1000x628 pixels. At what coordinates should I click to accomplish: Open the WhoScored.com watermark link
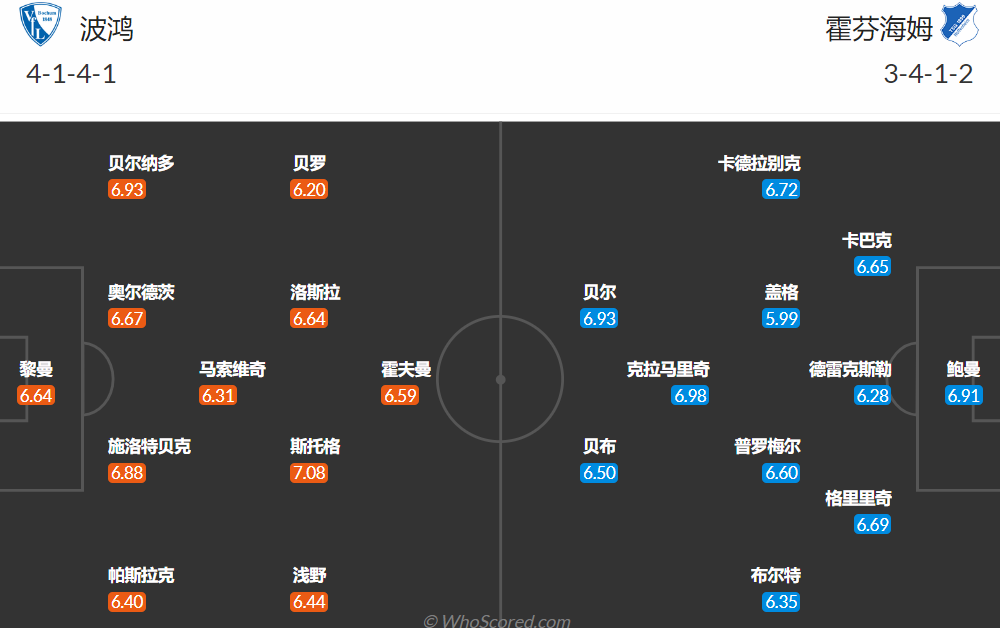pyautogui.click(x=497, y=620)
